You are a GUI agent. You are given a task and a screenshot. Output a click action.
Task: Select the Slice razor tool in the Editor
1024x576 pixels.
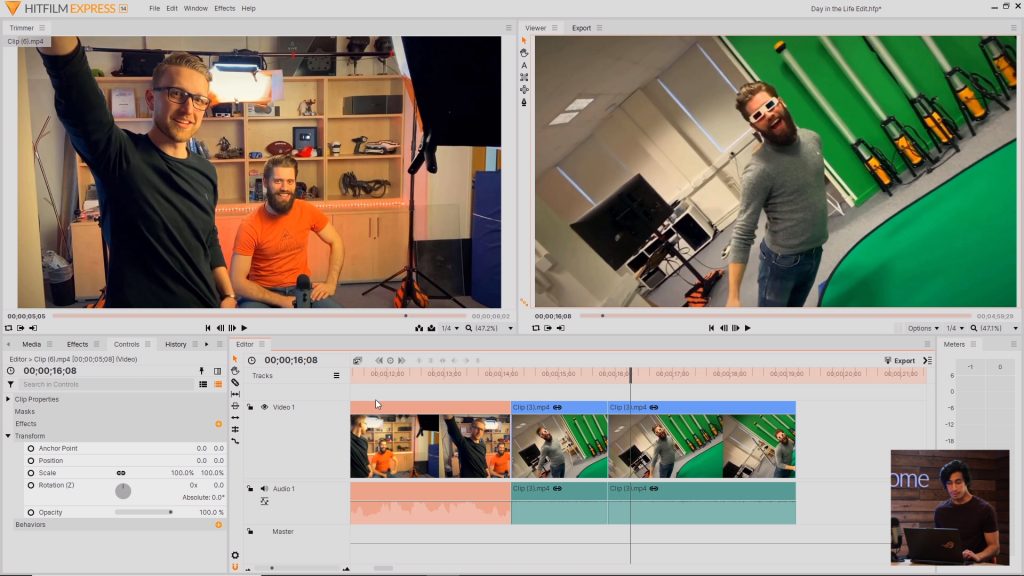(x=235, y=382)
